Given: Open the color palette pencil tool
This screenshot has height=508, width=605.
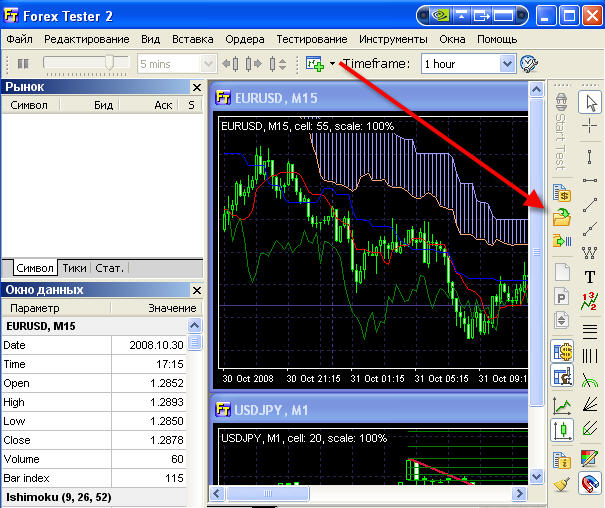Looking at the screenshot, I should [590, 459].
